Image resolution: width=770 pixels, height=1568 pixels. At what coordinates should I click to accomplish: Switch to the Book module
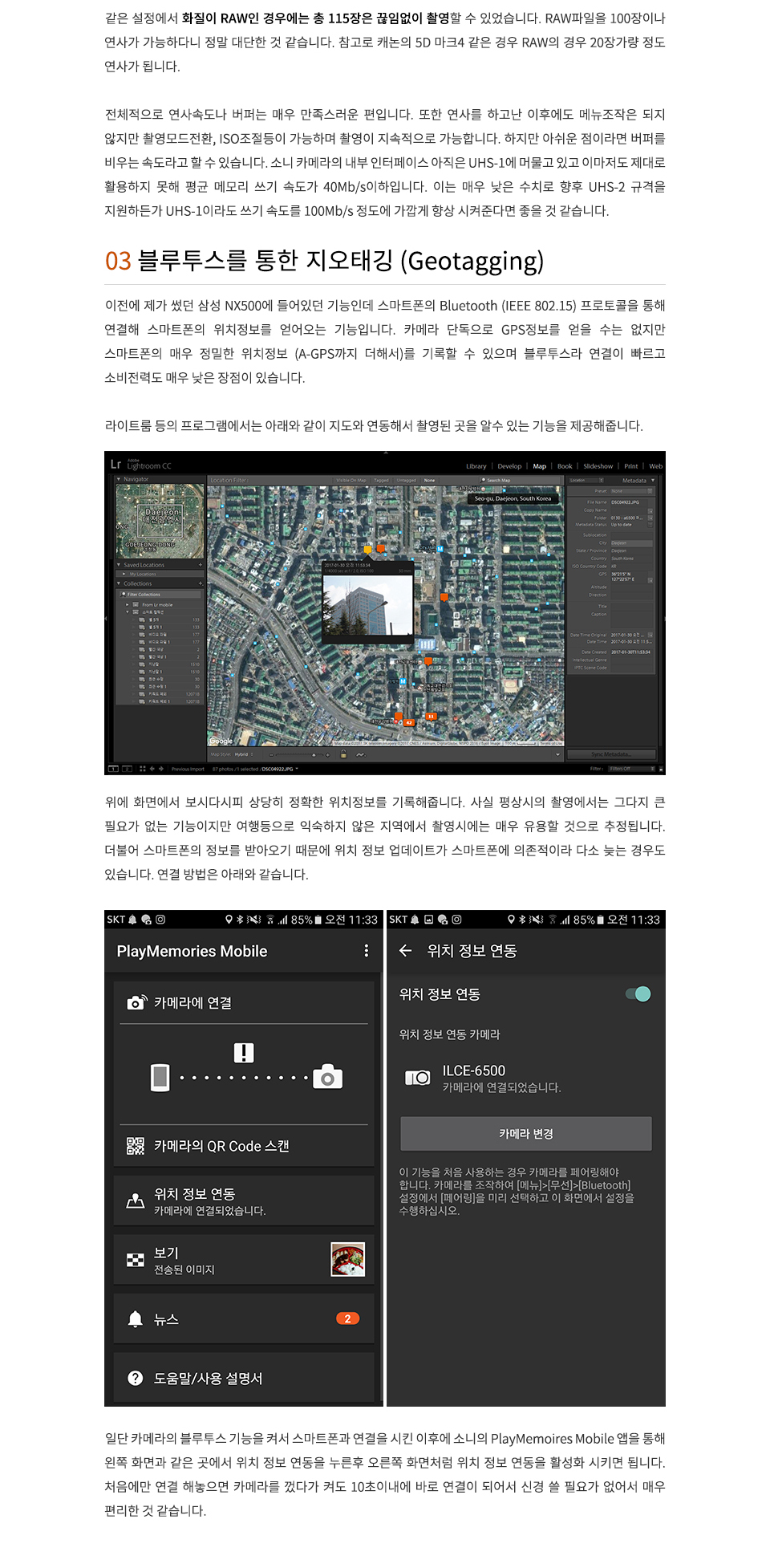tap(565, 466)
